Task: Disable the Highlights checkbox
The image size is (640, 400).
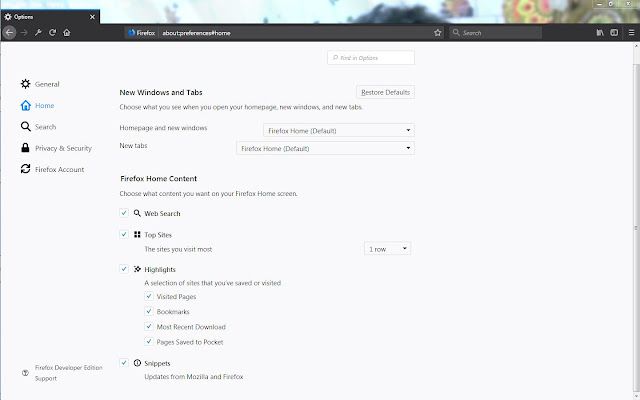Action: (124, 269)
